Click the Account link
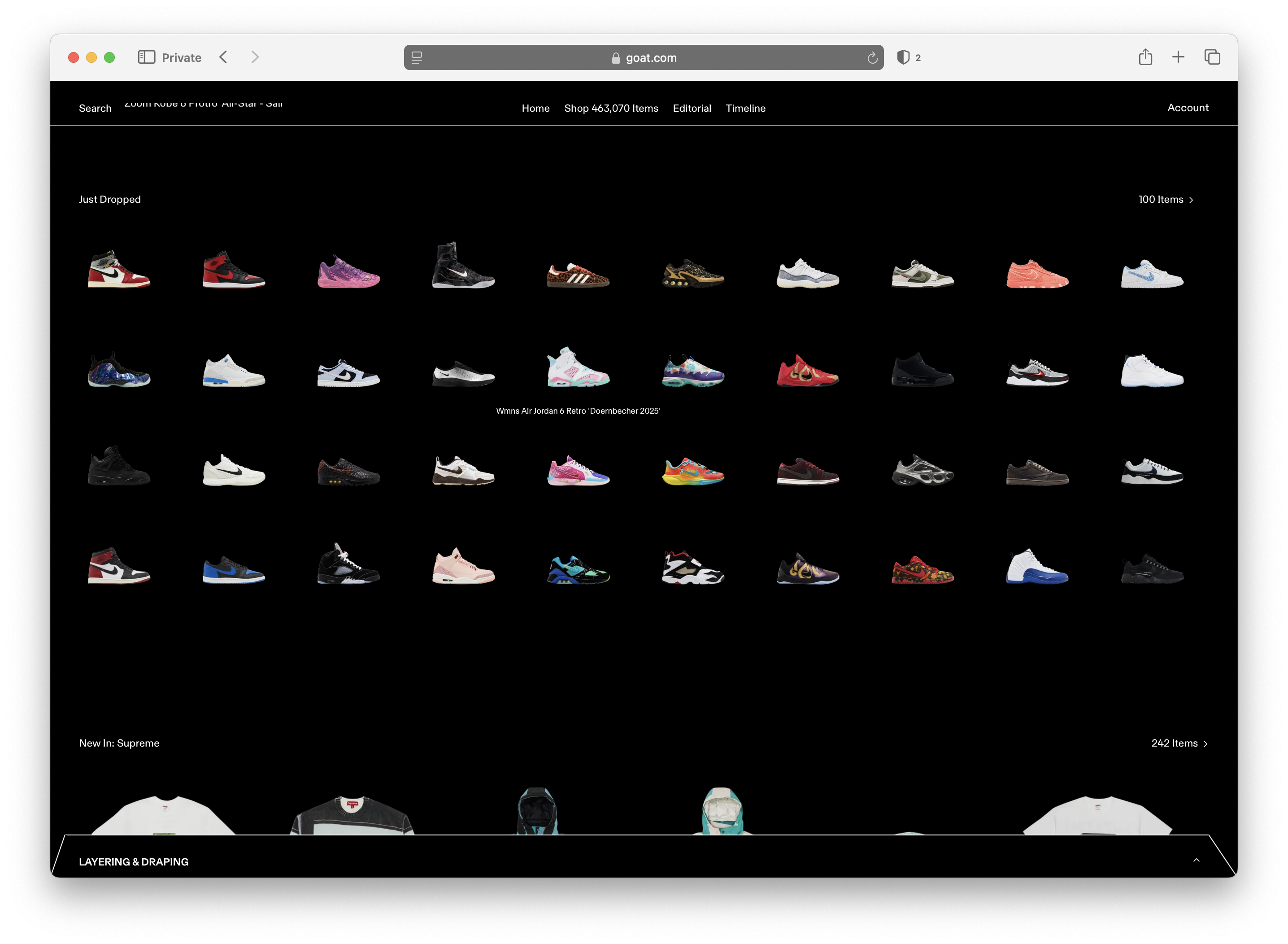The width and height of the screenshot is (1288, 944). click(x=1188, y=107)
